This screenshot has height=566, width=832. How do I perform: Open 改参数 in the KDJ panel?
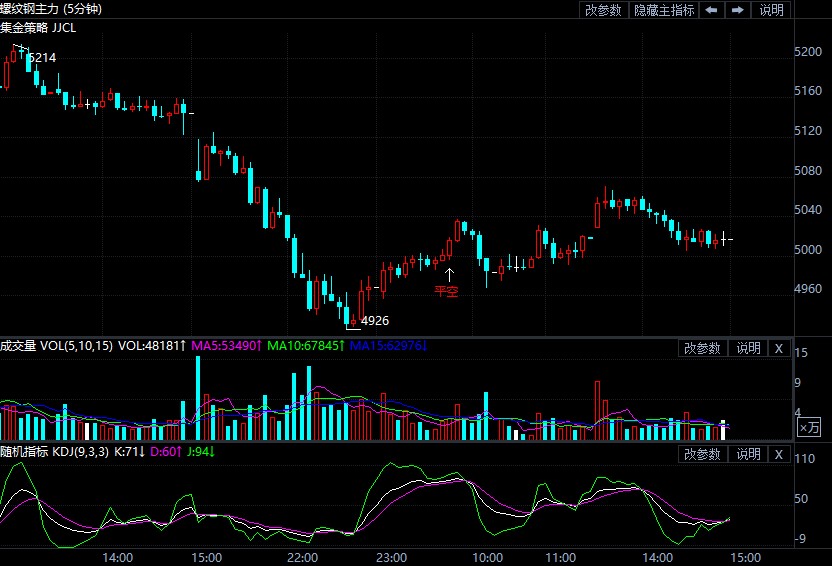(x=702, y=454)
